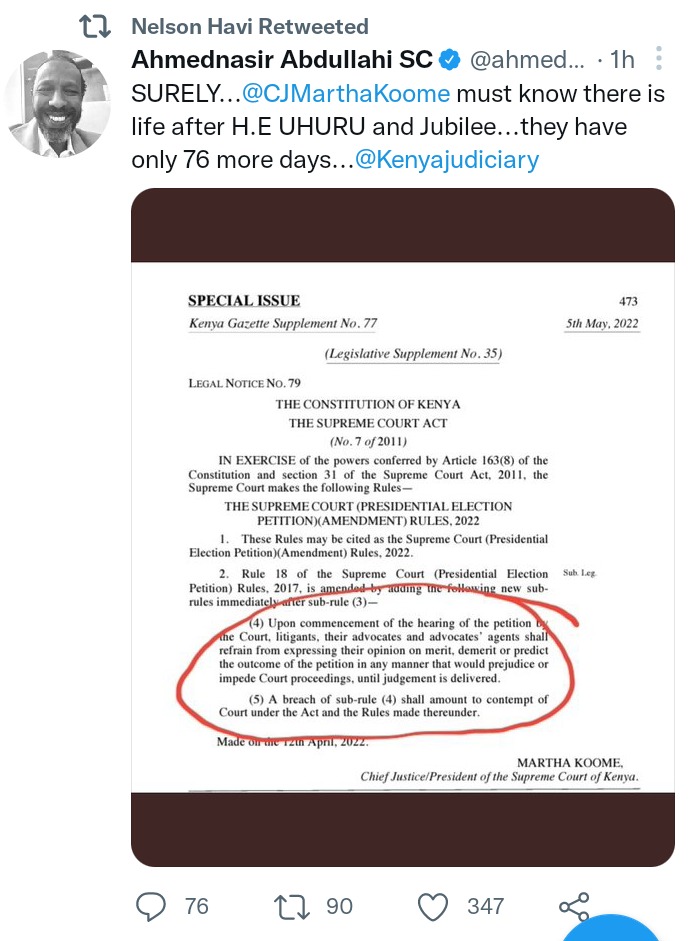Click the retweet arrows beside Nelson Havi

tap(95, 26)
